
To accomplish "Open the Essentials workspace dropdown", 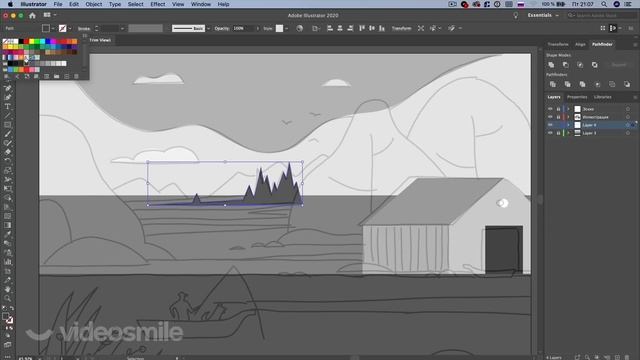I will click(x=543, y=16).
